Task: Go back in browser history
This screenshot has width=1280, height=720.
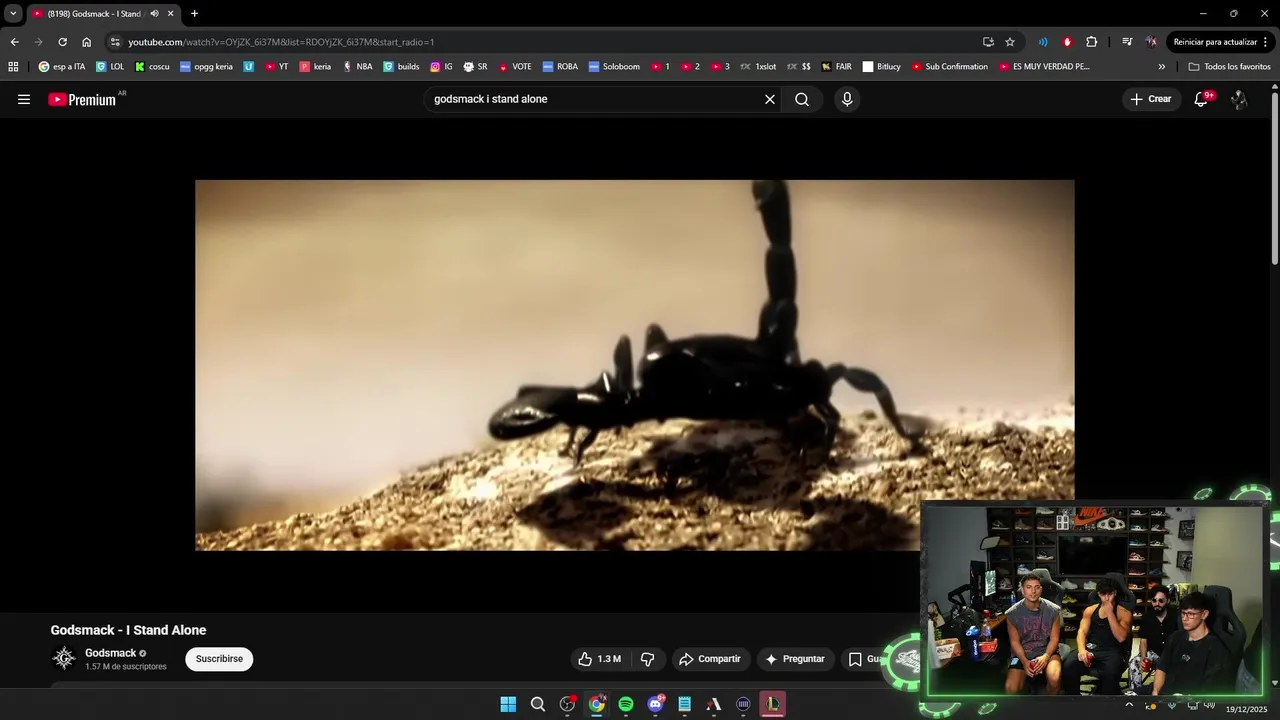Action: point(14,42)
